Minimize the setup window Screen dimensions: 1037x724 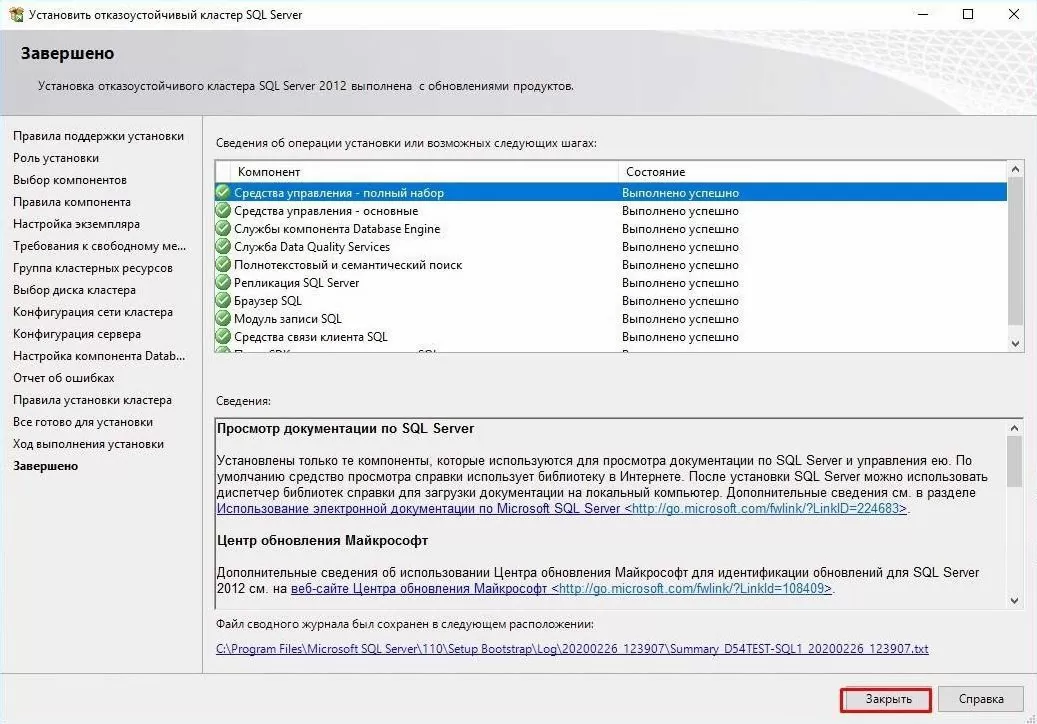924,14
